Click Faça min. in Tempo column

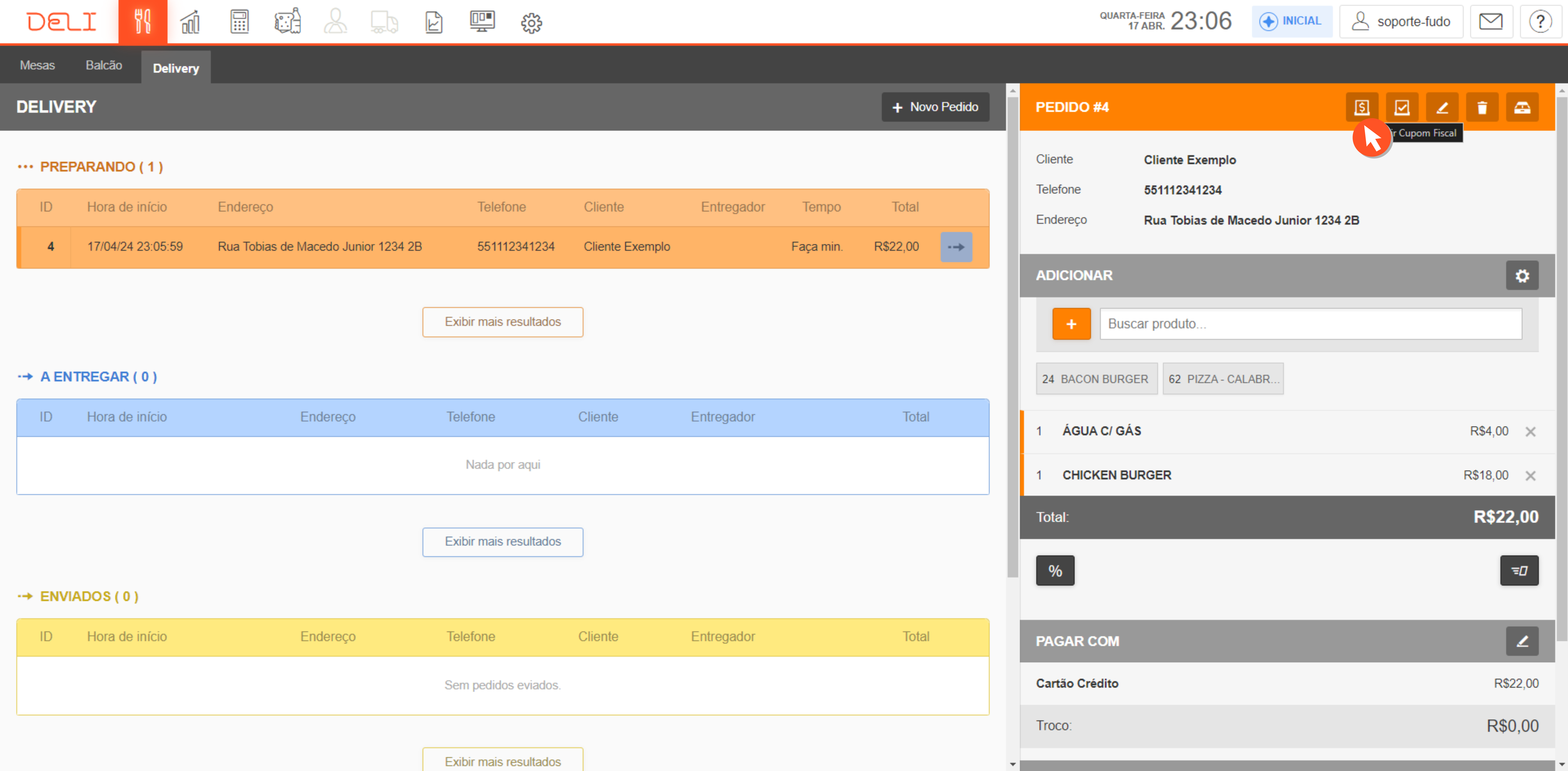click(x=816, y=247)
